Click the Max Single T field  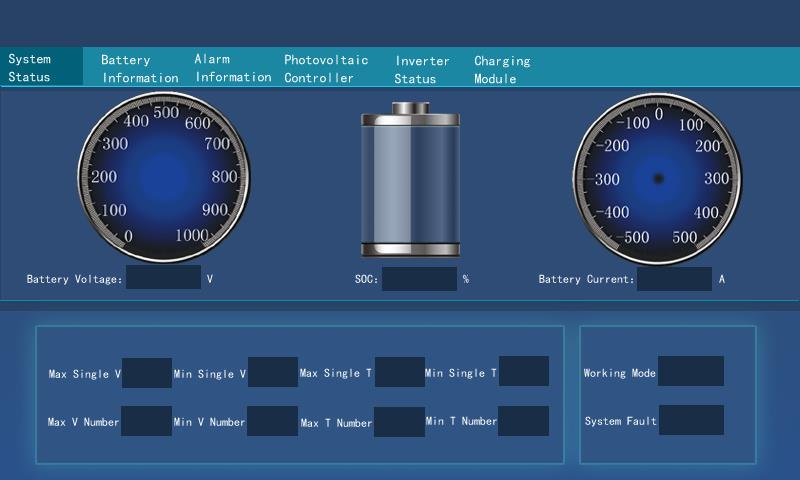tap(400, 372)
